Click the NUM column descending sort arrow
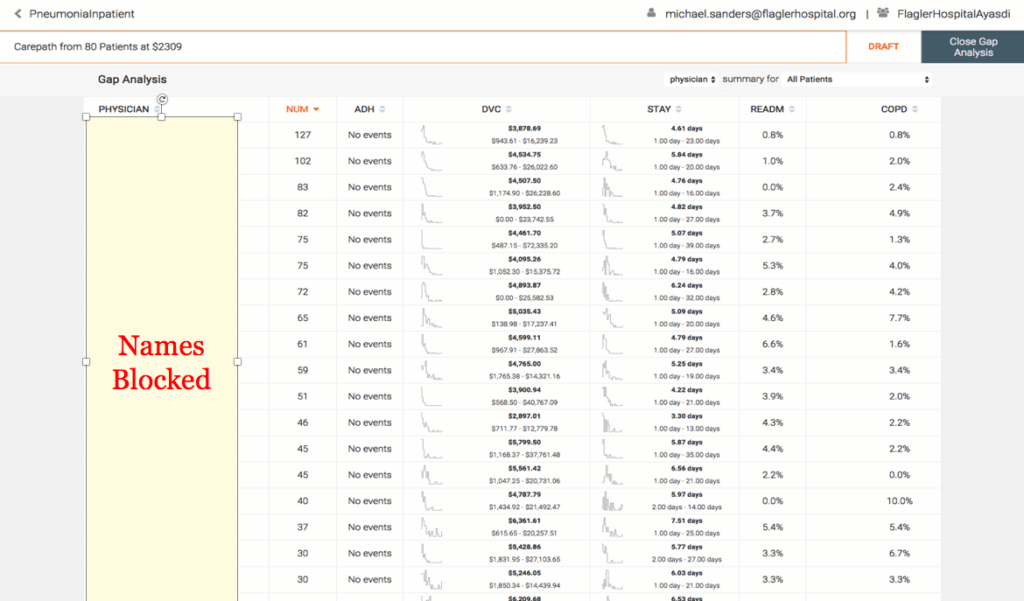This screenshot has height=601, width=1024. pyautogui.click(x=317, y=109)
